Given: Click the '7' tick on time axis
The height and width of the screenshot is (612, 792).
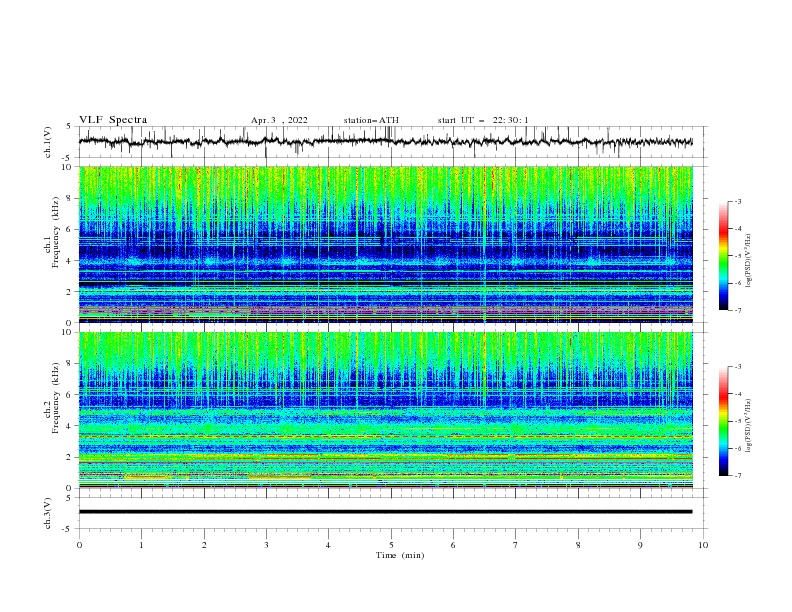Looking at the screenshot, I should tap(516, 545).
